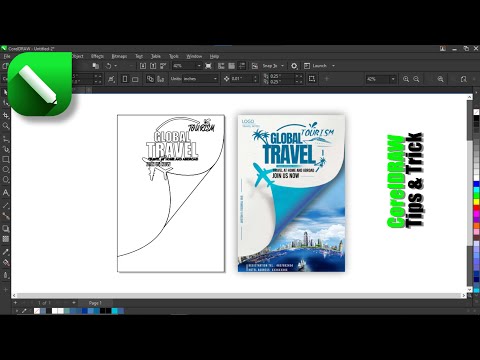The width and height of the screenshot is (480, 360).
Task: Click the Zoom In magnifier icon
Action: point(406,79)
